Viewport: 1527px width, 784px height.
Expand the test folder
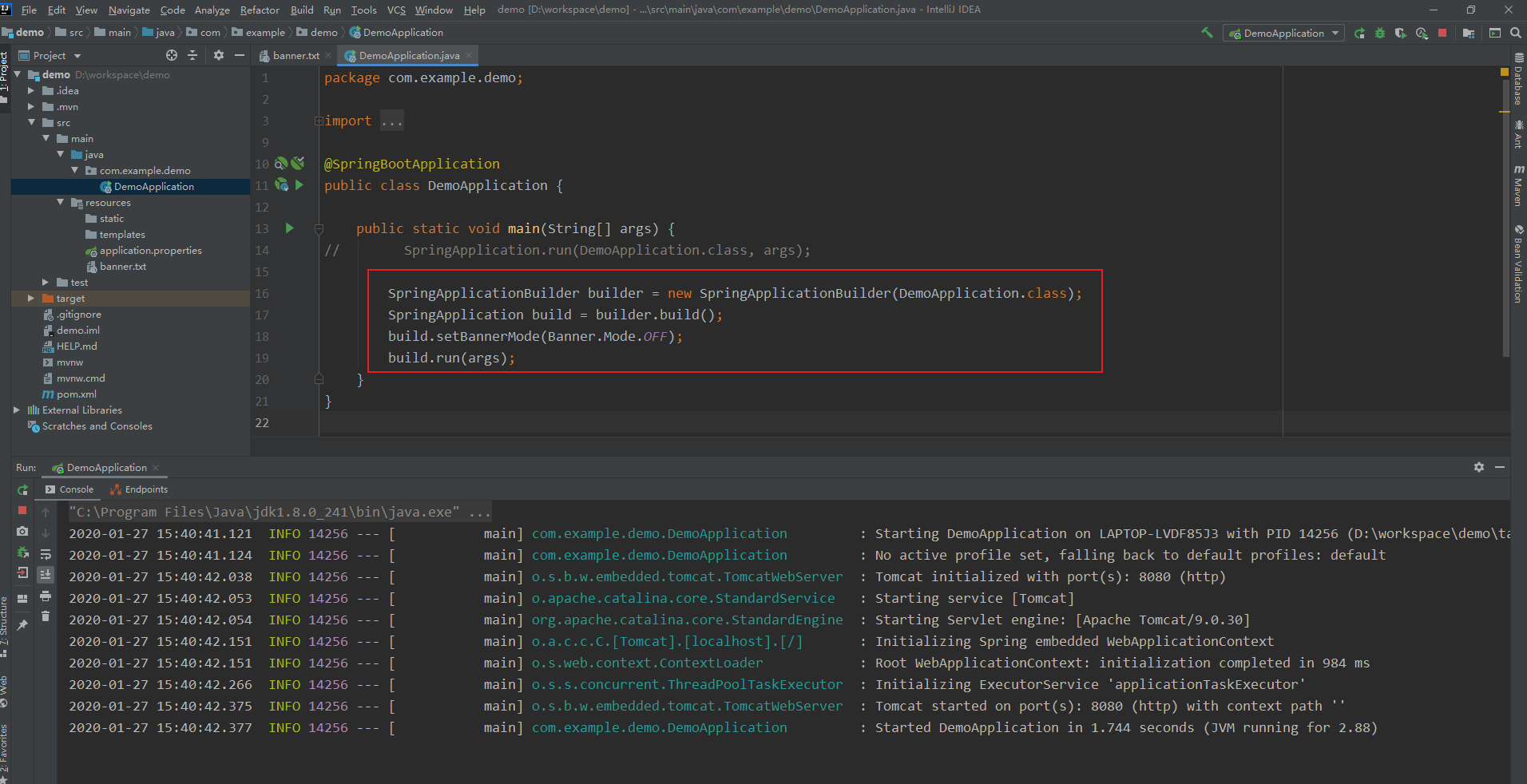(x=46, y=282)
